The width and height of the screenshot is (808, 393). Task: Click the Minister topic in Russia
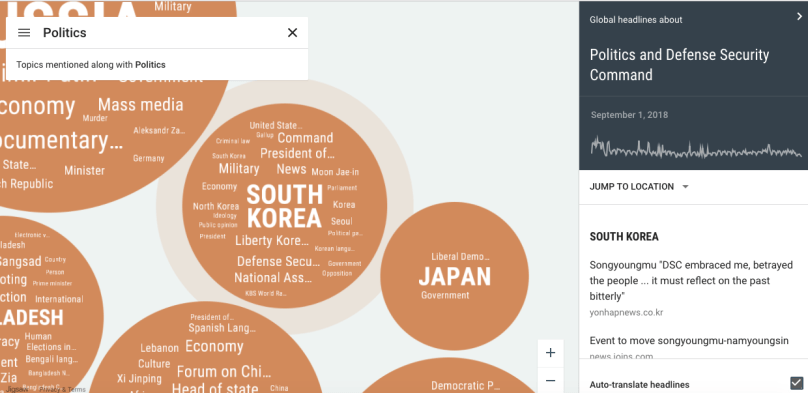point(85,170)
